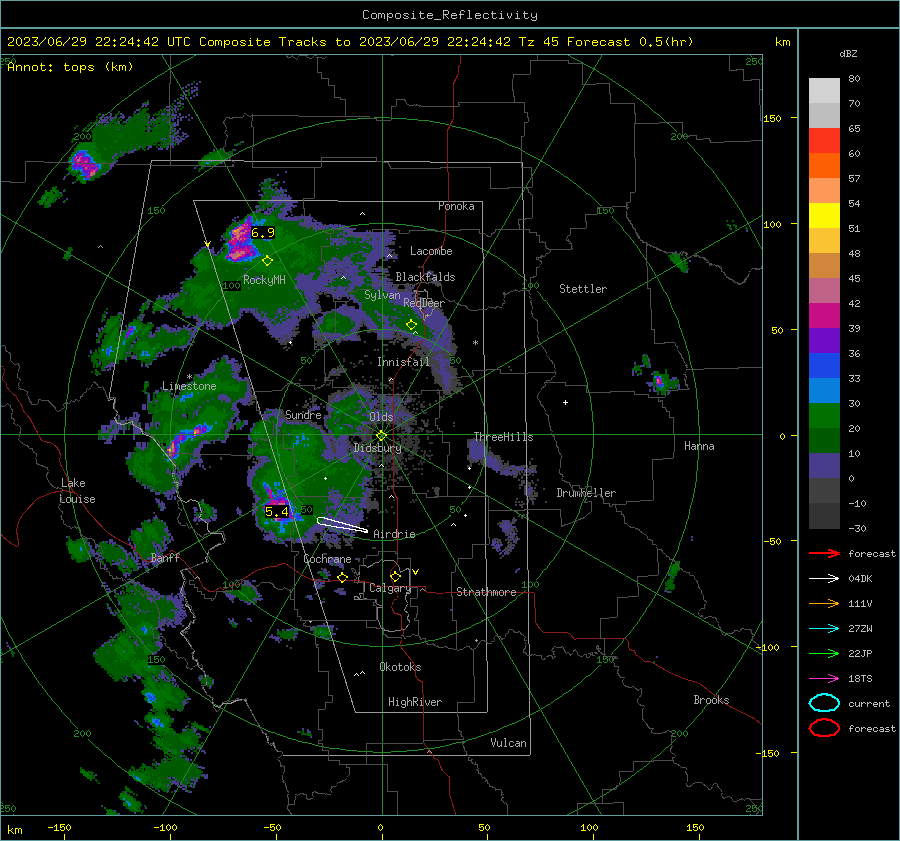Click the yellow diamond marker above Calgary
The width and height of the screenshot is (900, 841).
(x=395, y=576)
